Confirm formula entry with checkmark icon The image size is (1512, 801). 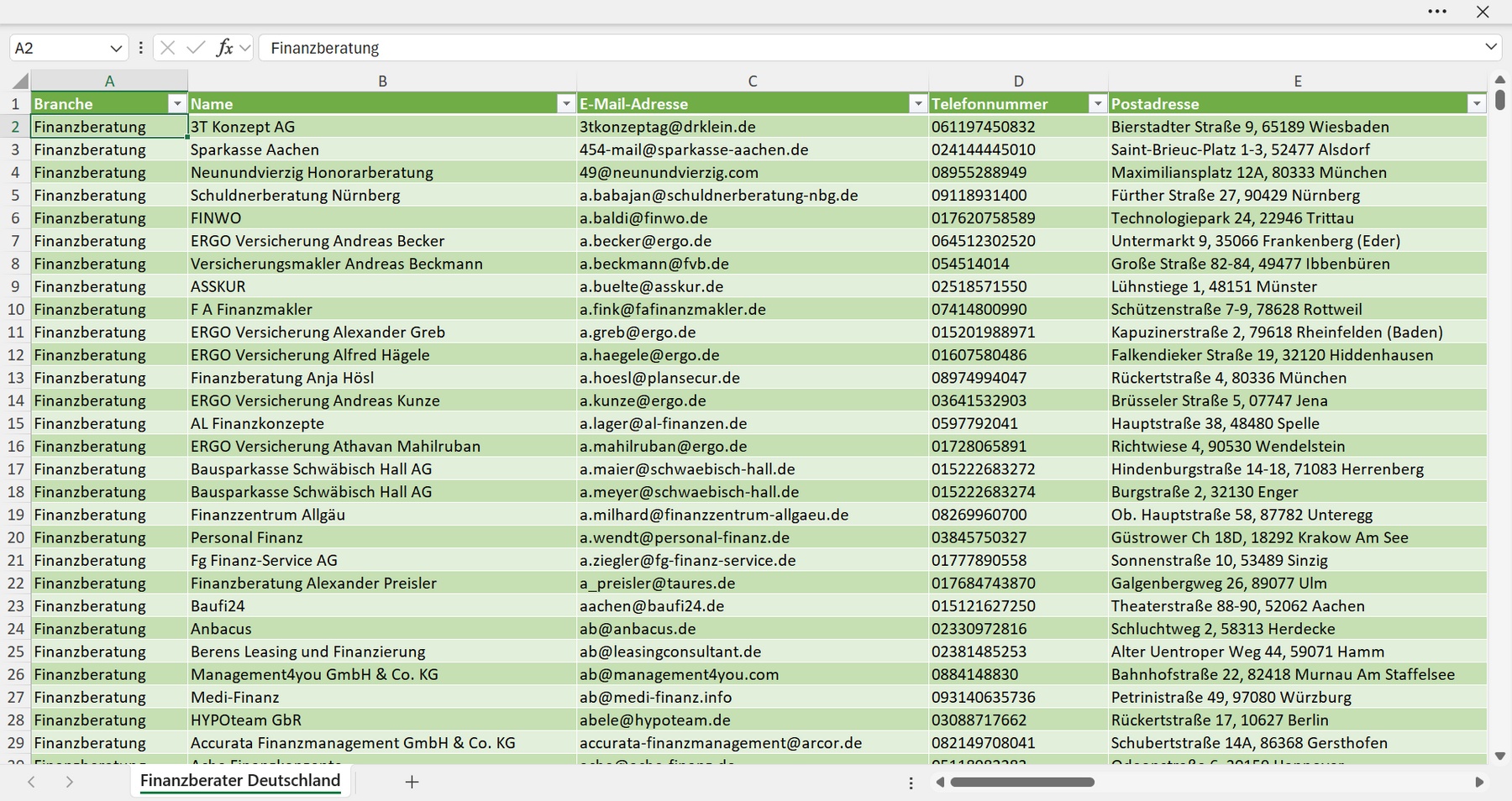(x=196, y=48)
